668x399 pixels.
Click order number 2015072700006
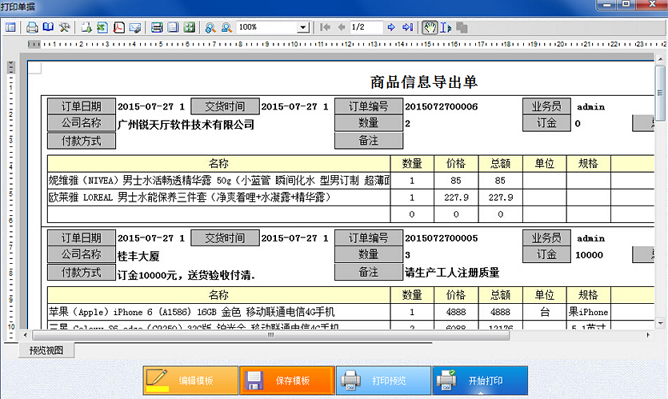pos(441,106)
